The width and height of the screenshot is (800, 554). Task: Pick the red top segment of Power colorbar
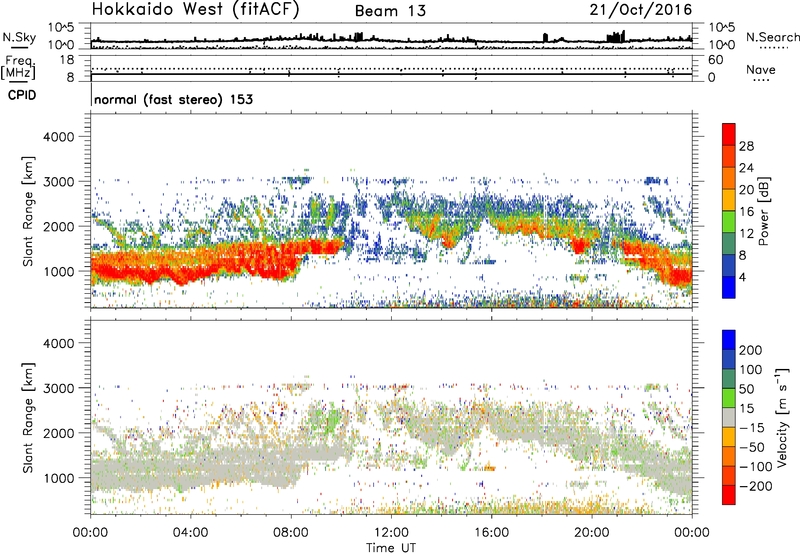(729, 134)
